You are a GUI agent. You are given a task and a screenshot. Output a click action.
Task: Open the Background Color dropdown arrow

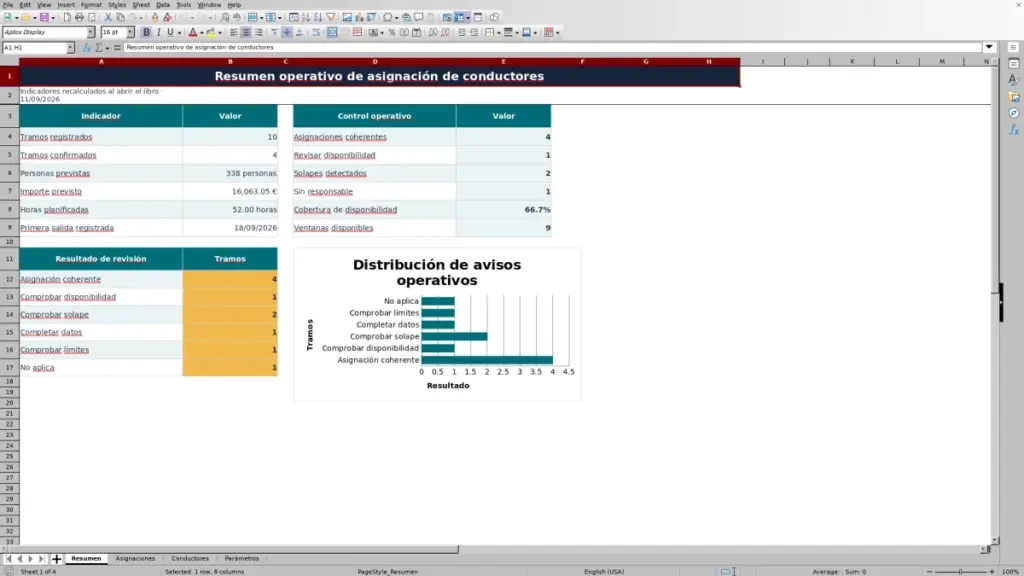coord(220,33)
